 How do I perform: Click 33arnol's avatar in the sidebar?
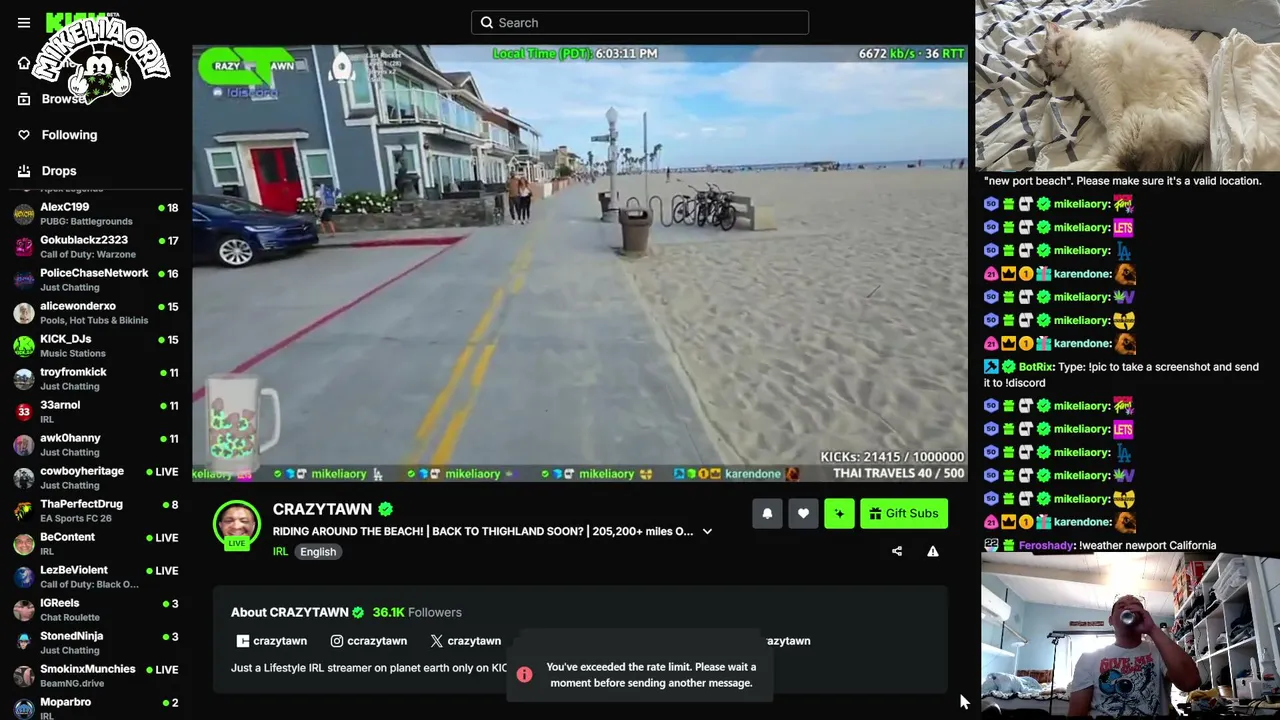tap(24, 412)
